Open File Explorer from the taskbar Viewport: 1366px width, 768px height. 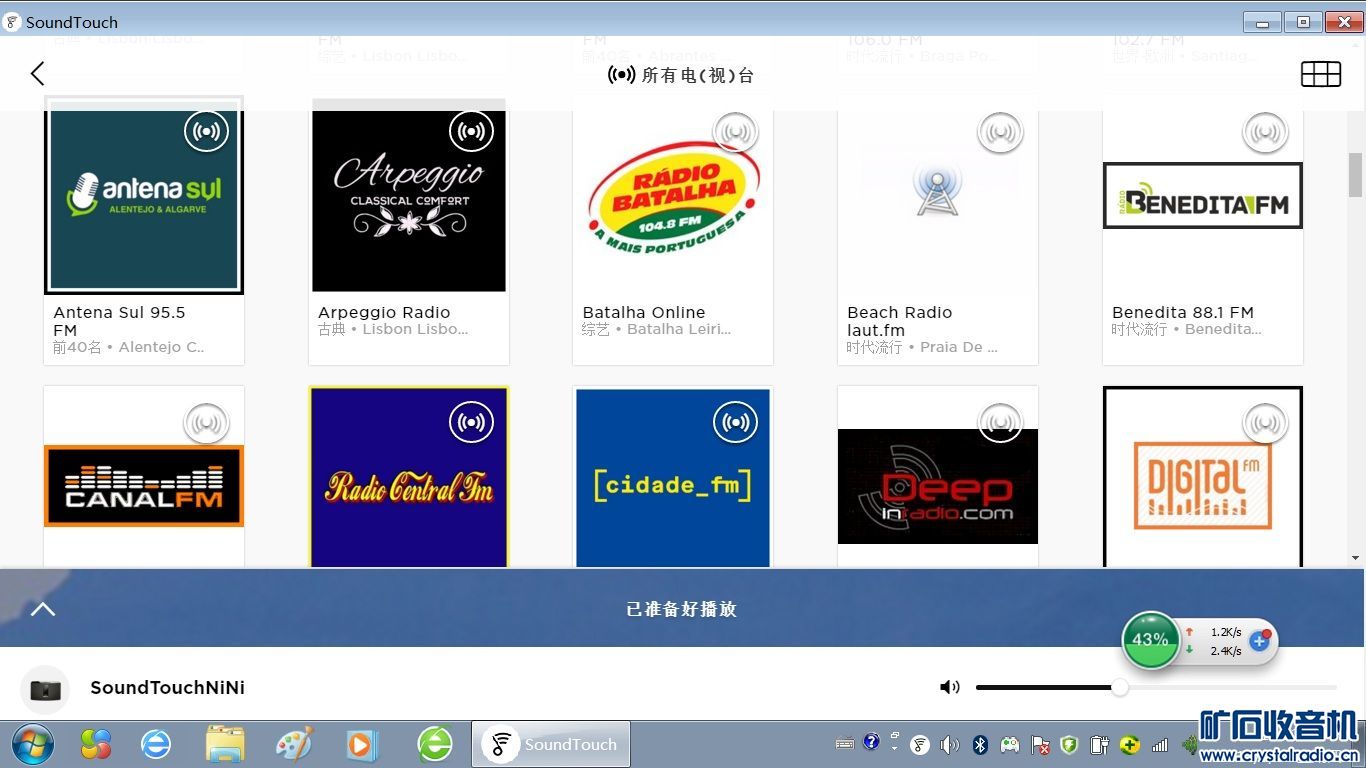coord(225,744)
